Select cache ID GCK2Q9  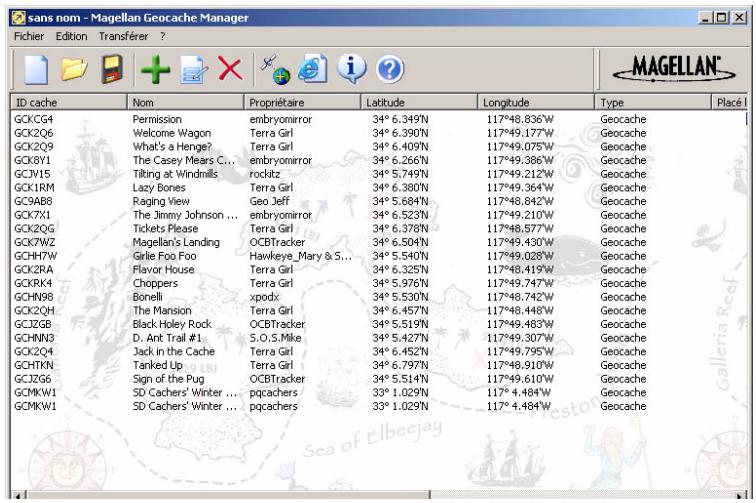pyautogui.click(x=34, y=146)
